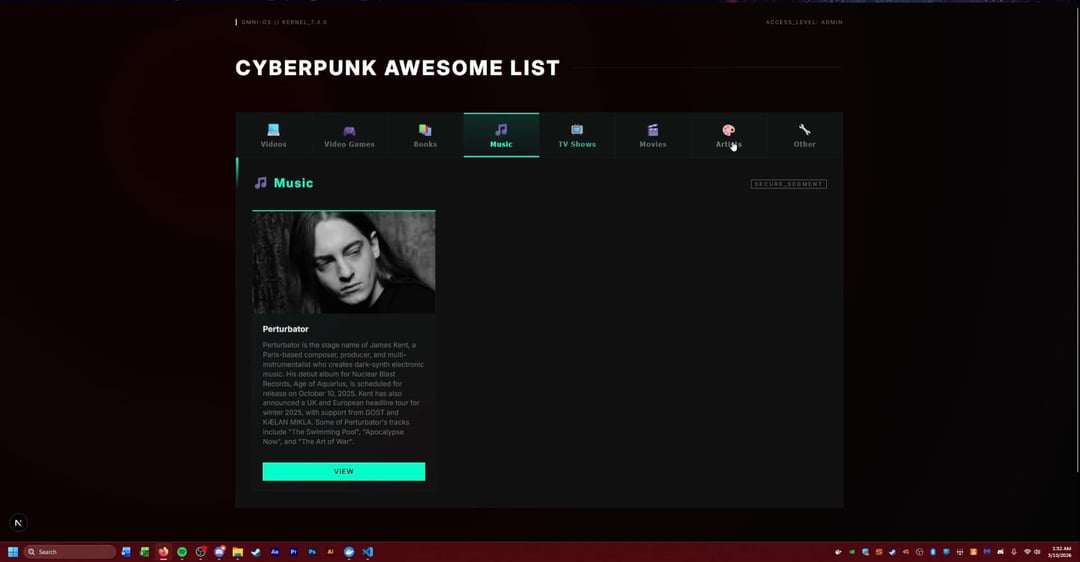
Task: Click the system clock in the taskbar
Action: pos(1061,552)
